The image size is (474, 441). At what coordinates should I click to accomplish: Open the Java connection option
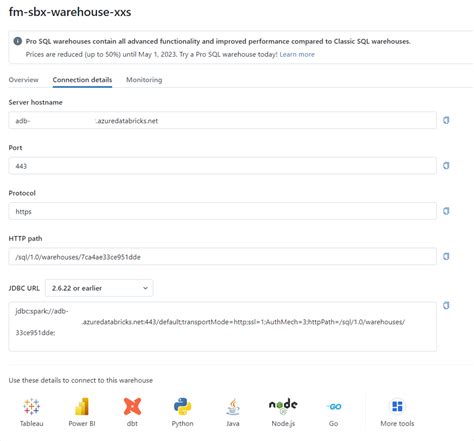[233, 412]
